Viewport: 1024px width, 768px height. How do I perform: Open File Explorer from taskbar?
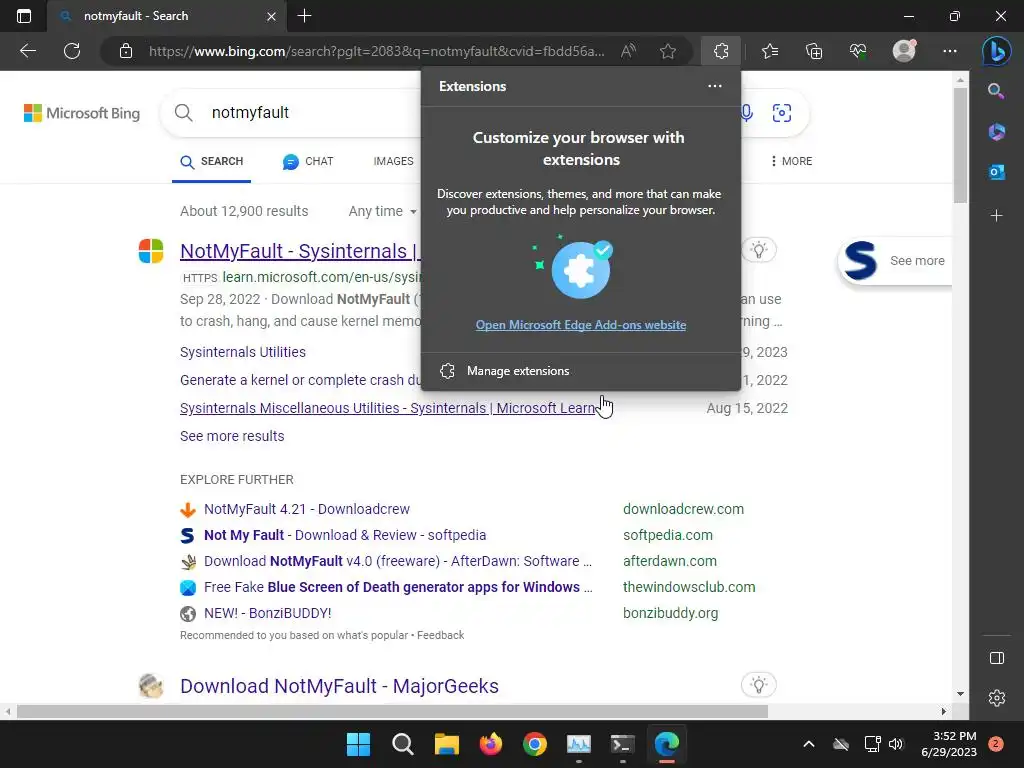pos(447,744)
